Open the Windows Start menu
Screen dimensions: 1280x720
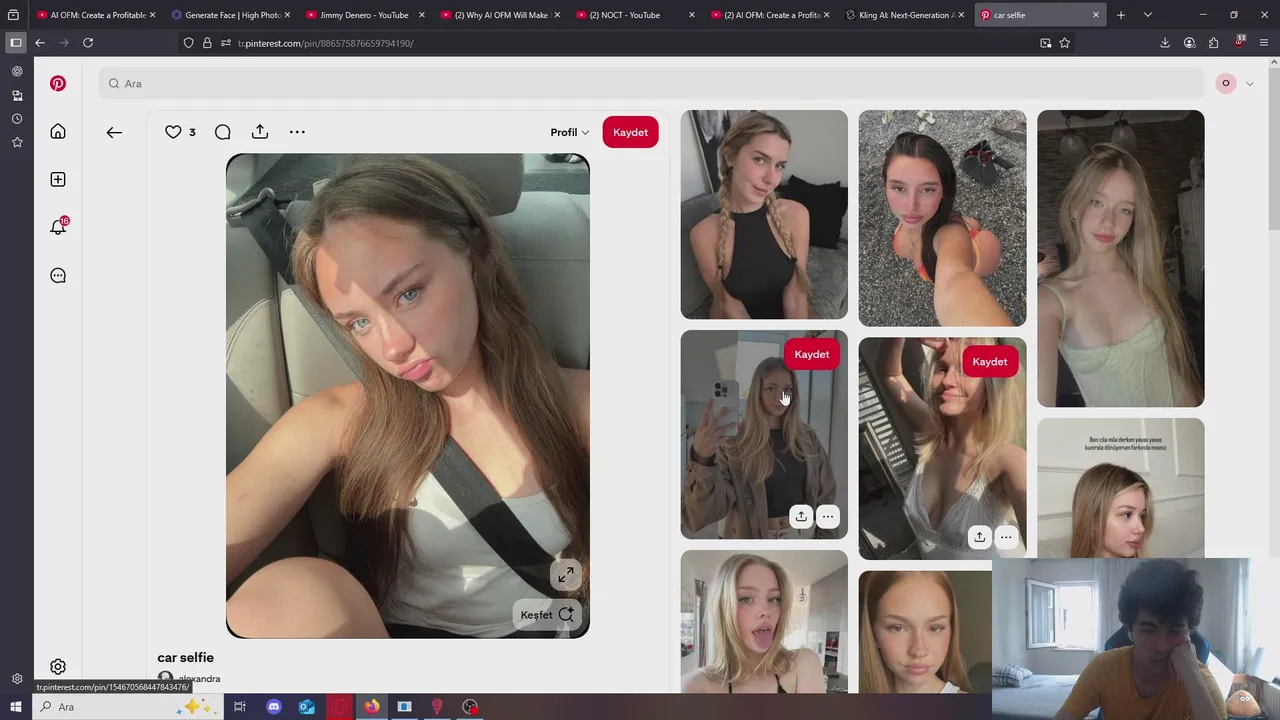pyautogui.click(x=15, y=707)
